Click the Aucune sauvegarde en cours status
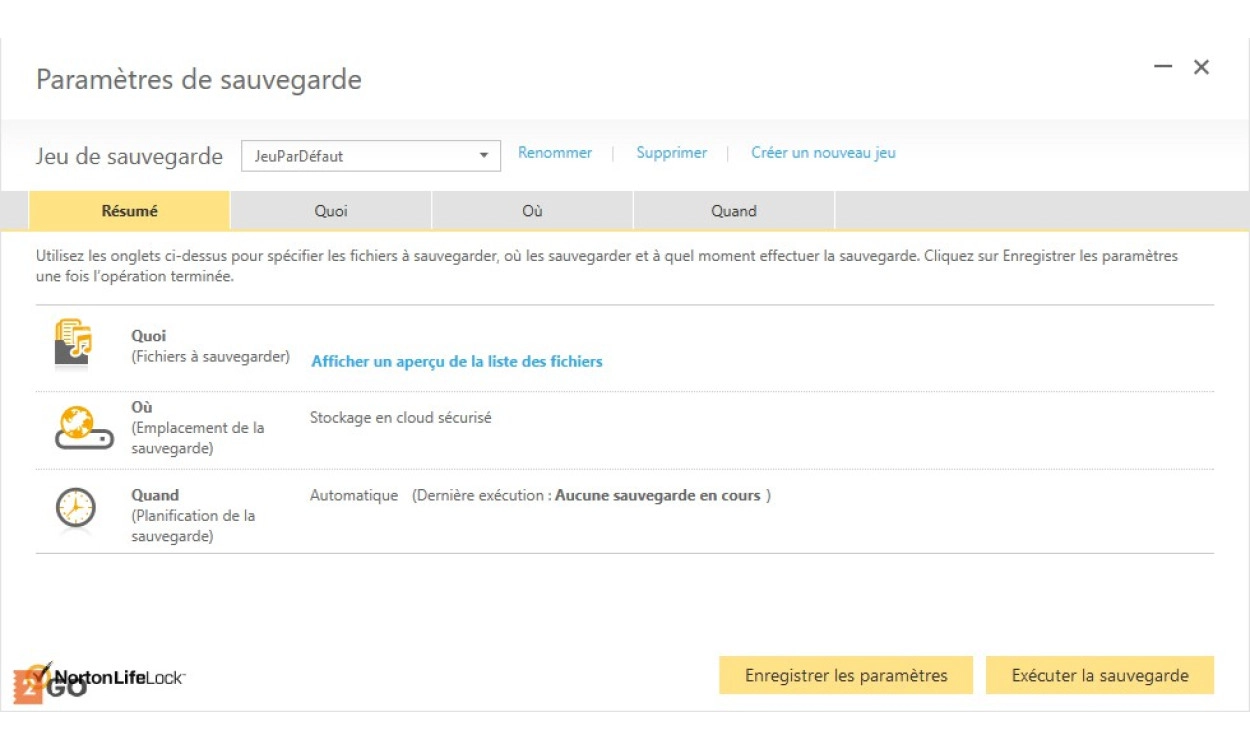The image size is (1250, 750). pyautogui.click(x=657, y=495)
